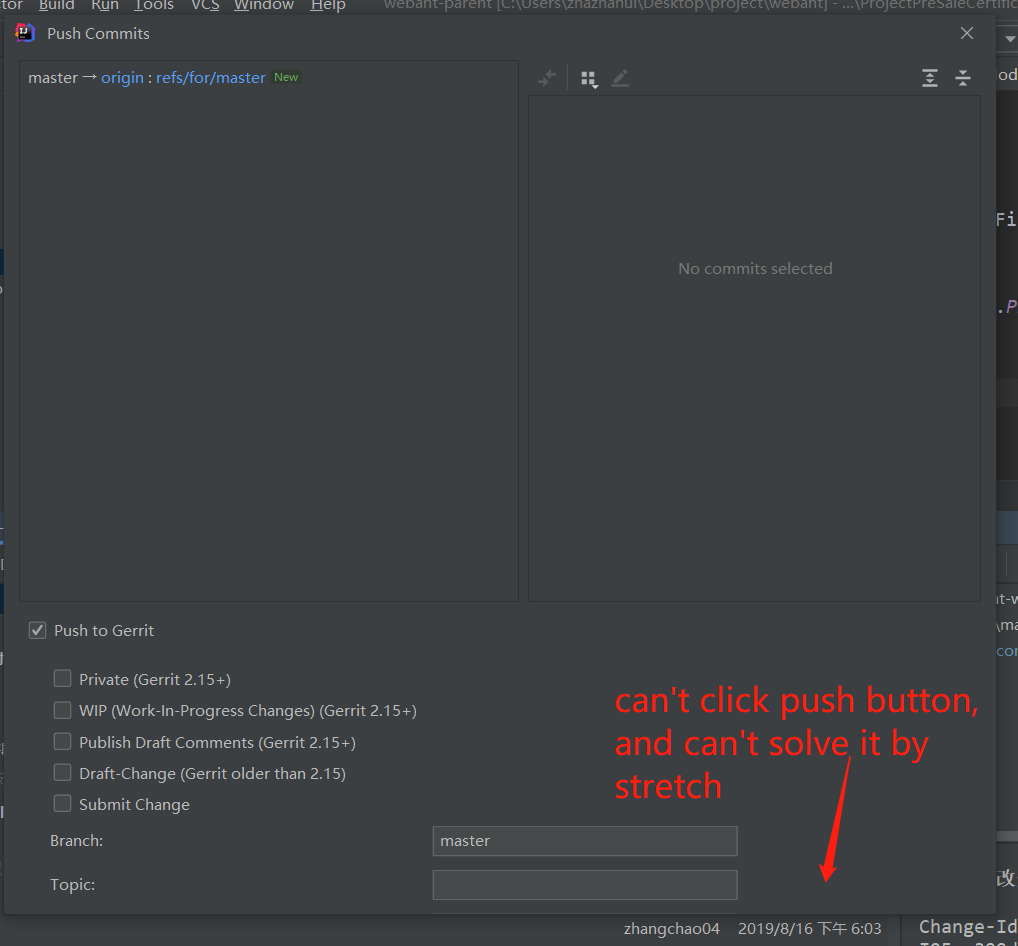The height and width of the screenshot is (946, 1018).
Task: Open the Window menu
Action: pyautogui.click(x=264, y=6)
